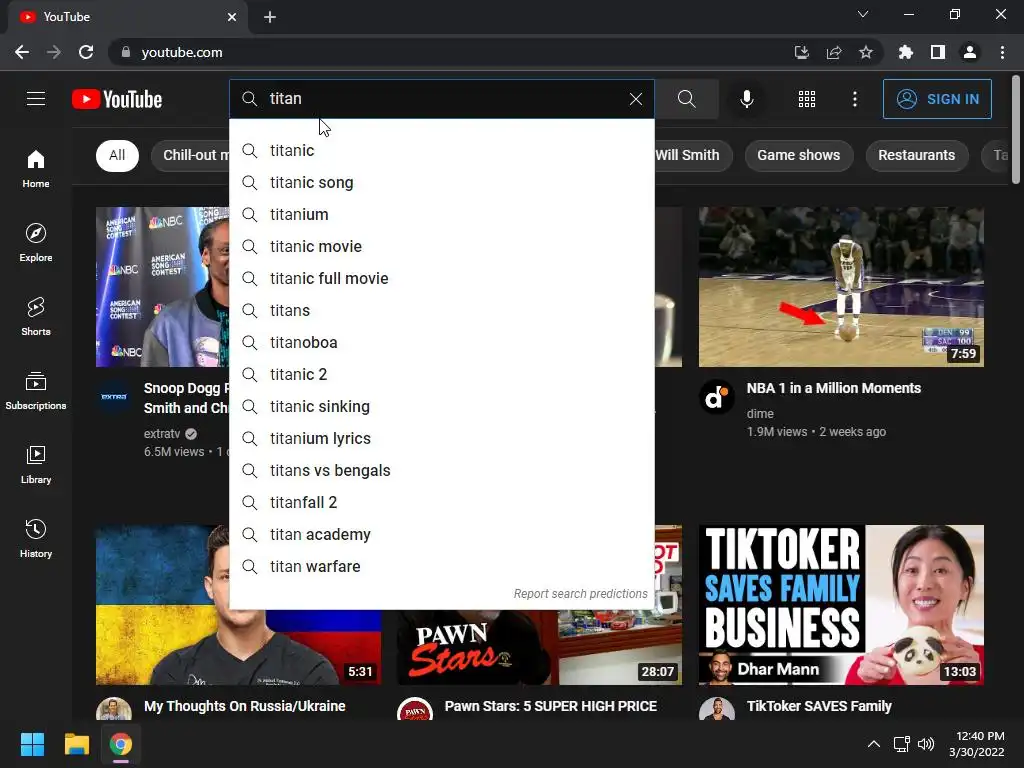Choose the 'titanic song' suggestion
Image resolution: width=1024 pixels, height=768 pixels.
441,183
